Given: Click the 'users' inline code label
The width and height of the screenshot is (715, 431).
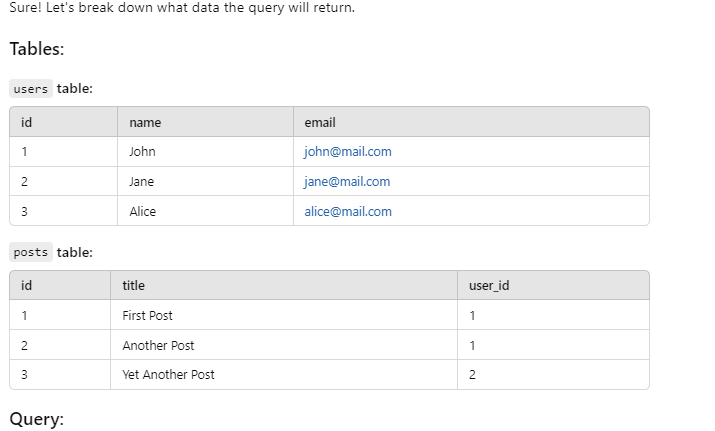Looking at the screenshot, I should 31,89.
